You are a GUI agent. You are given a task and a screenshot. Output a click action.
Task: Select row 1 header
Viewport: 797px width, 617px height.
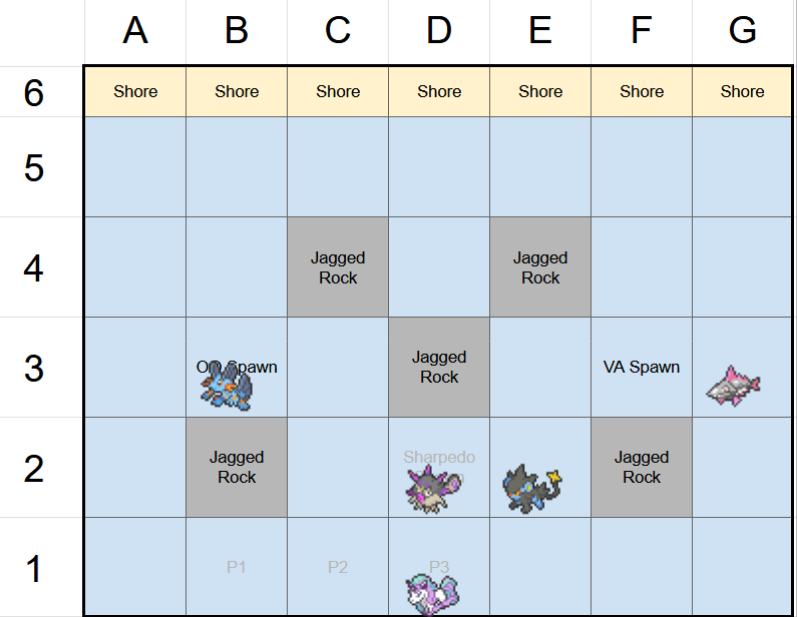click(x=34, y=568)
